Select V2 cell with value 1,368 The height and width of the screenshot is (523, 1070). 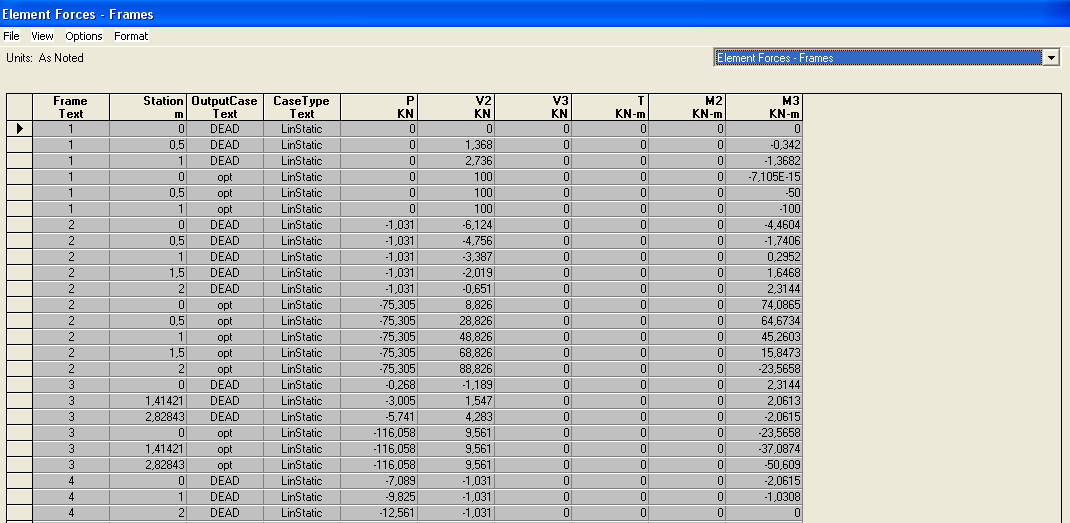[457, 145]
